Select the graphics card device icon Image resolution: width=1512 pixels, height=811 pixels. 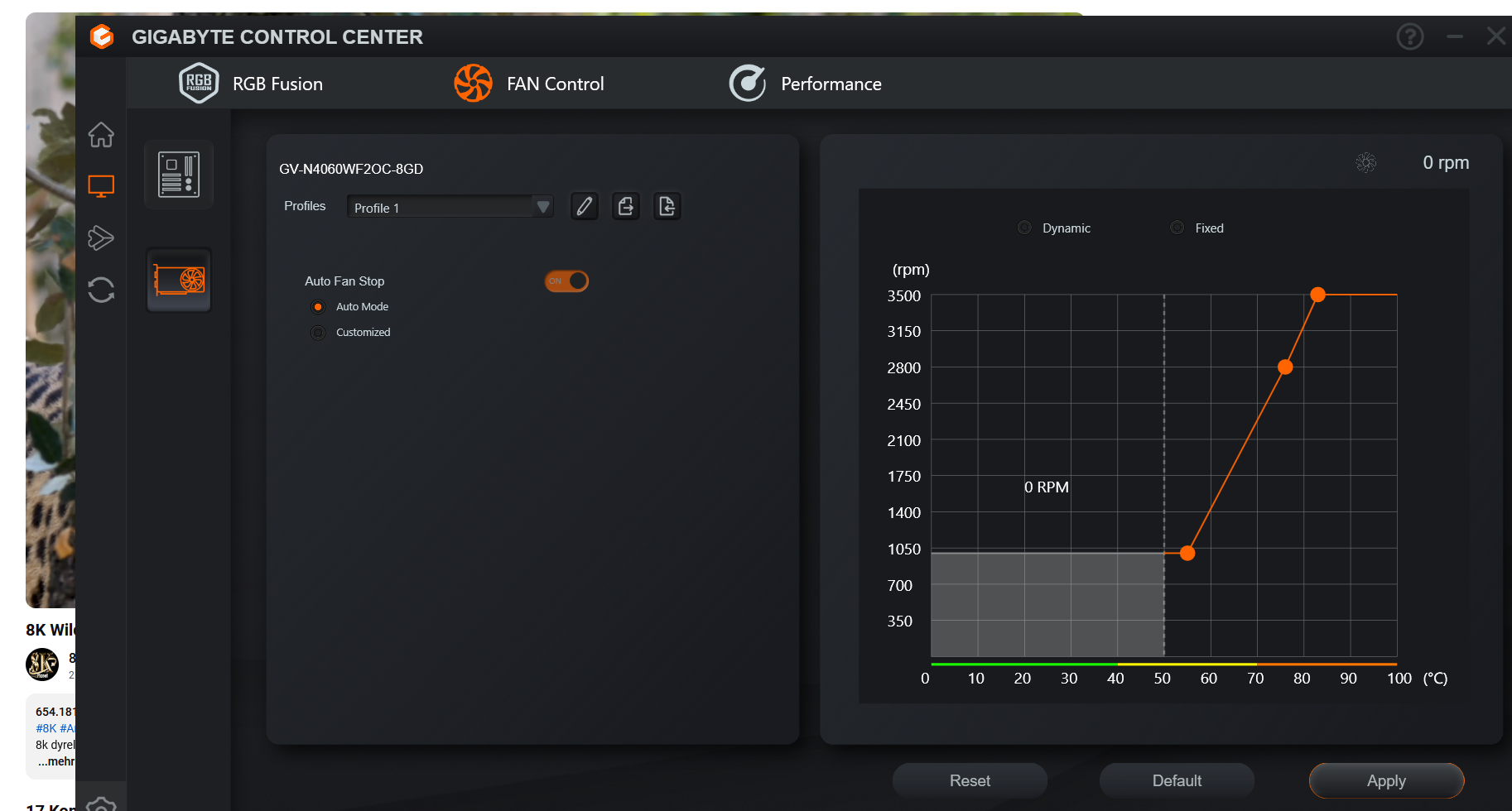pos(179,280)
